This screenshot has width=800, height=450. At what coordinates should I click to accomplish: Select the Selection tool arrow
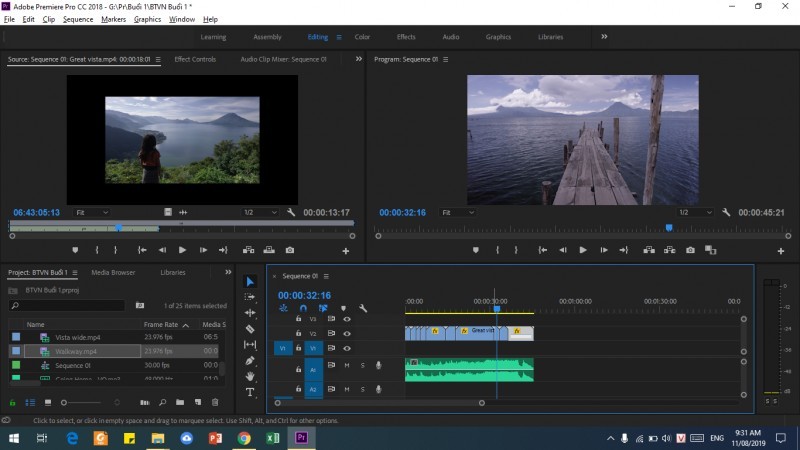[x=250, y=282]
